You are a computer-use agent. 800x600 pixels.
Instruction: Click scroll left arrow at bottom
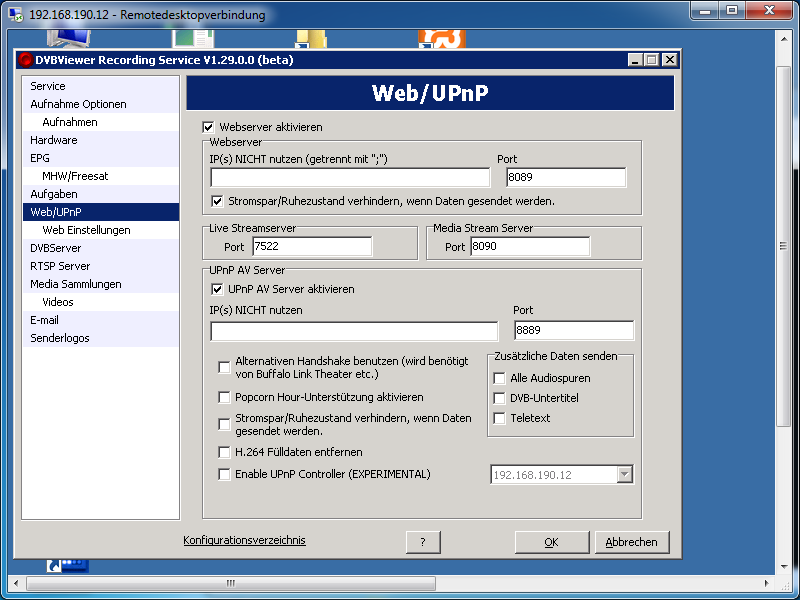[x=16, y=583]
